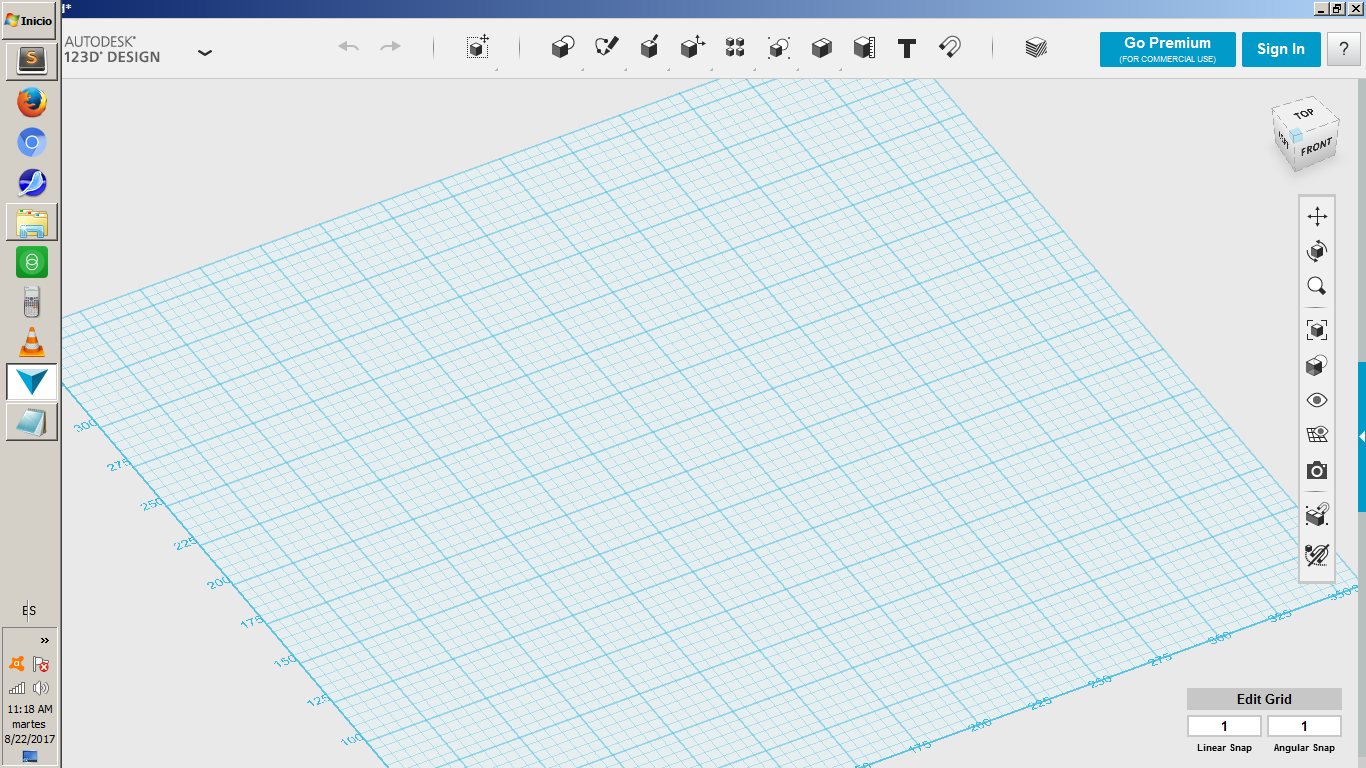Click the Sign In button

click(1281, 50)
